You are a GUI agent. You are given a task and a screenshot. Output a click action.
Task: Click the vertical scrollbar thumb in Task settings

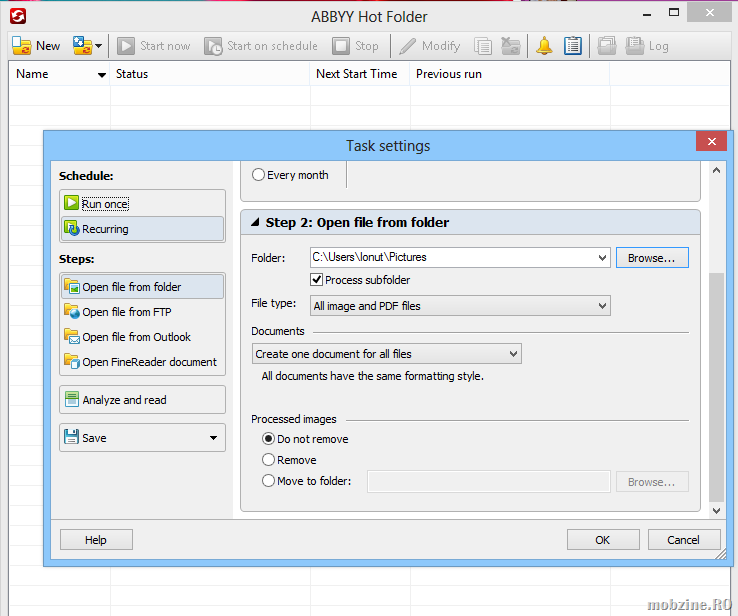716,387
